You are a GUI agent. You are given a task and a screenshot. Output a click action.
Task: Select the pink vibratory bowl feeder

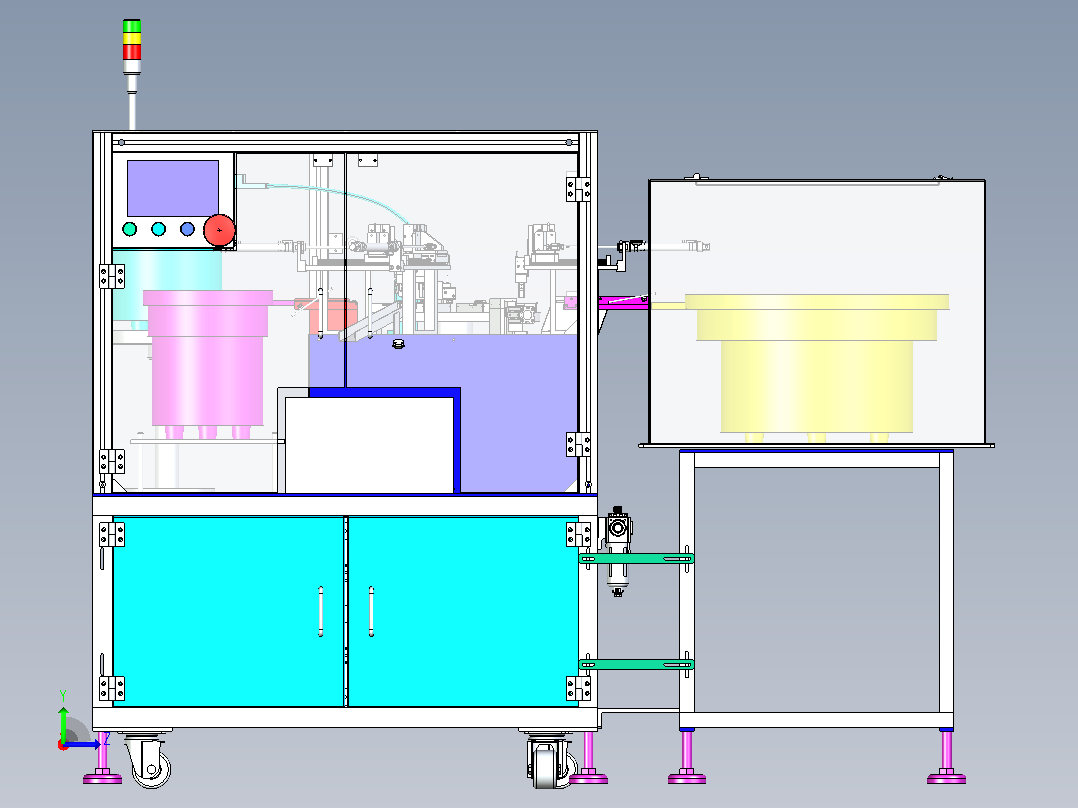[207, 363]
